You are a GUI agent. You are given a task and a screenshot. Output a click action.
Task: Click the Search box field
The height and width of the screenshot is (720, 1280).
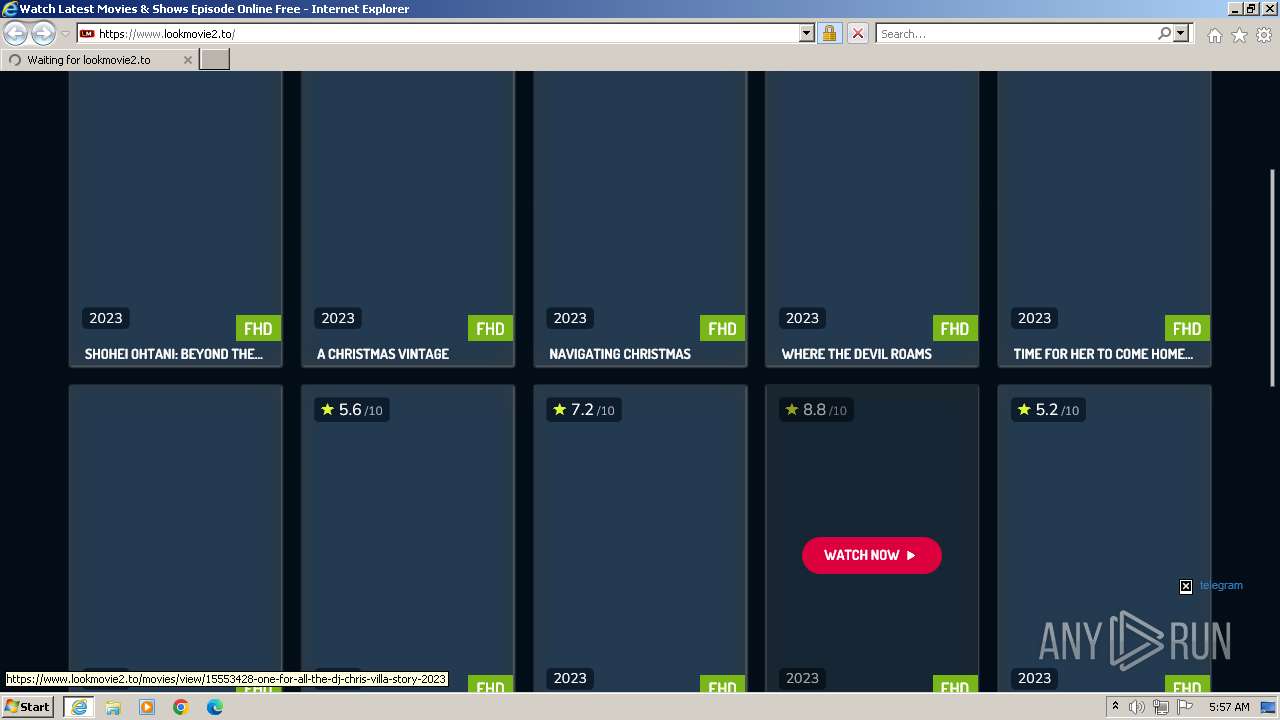[1016, 33]
